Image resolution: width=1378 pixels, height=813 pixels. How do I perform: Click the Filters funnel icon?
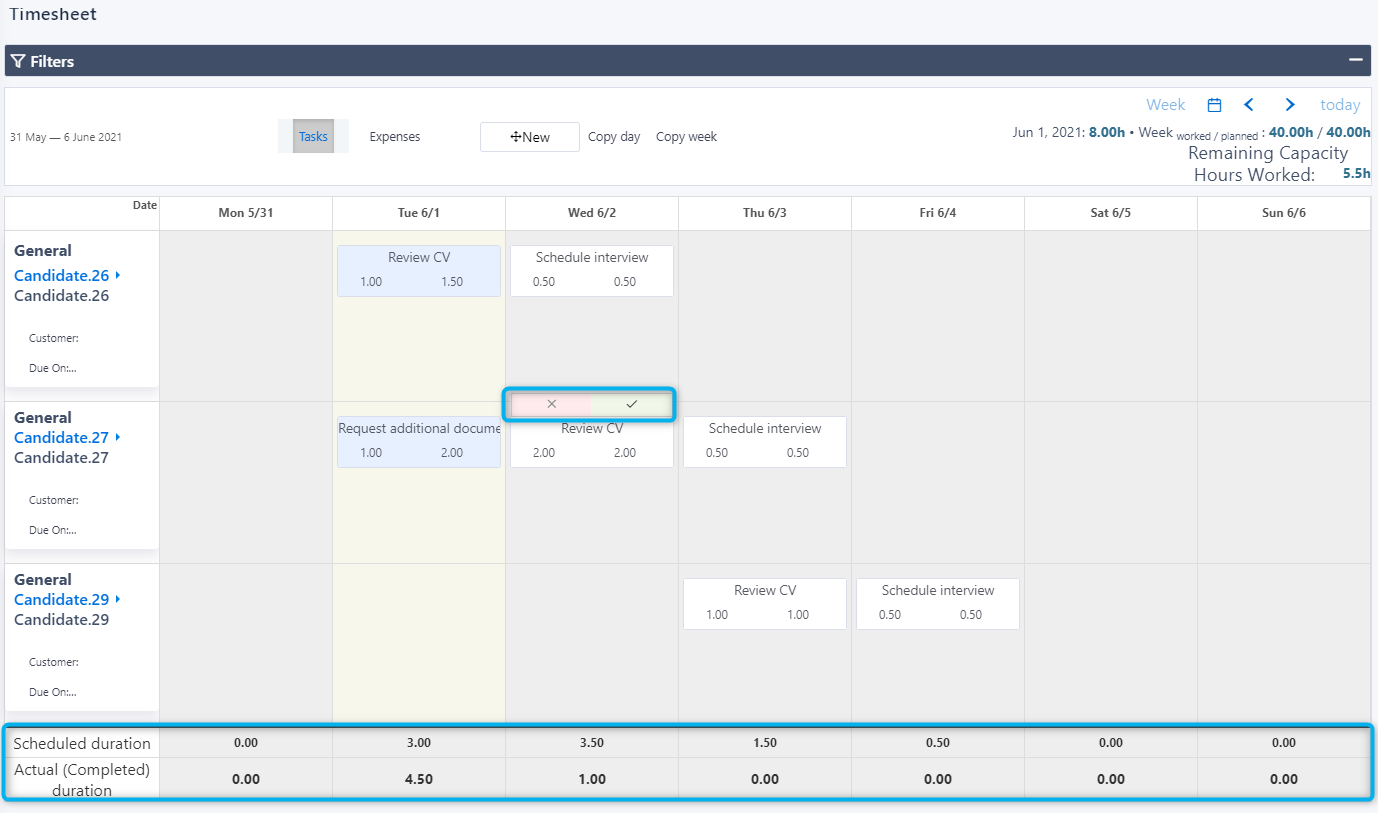(17, 61)
